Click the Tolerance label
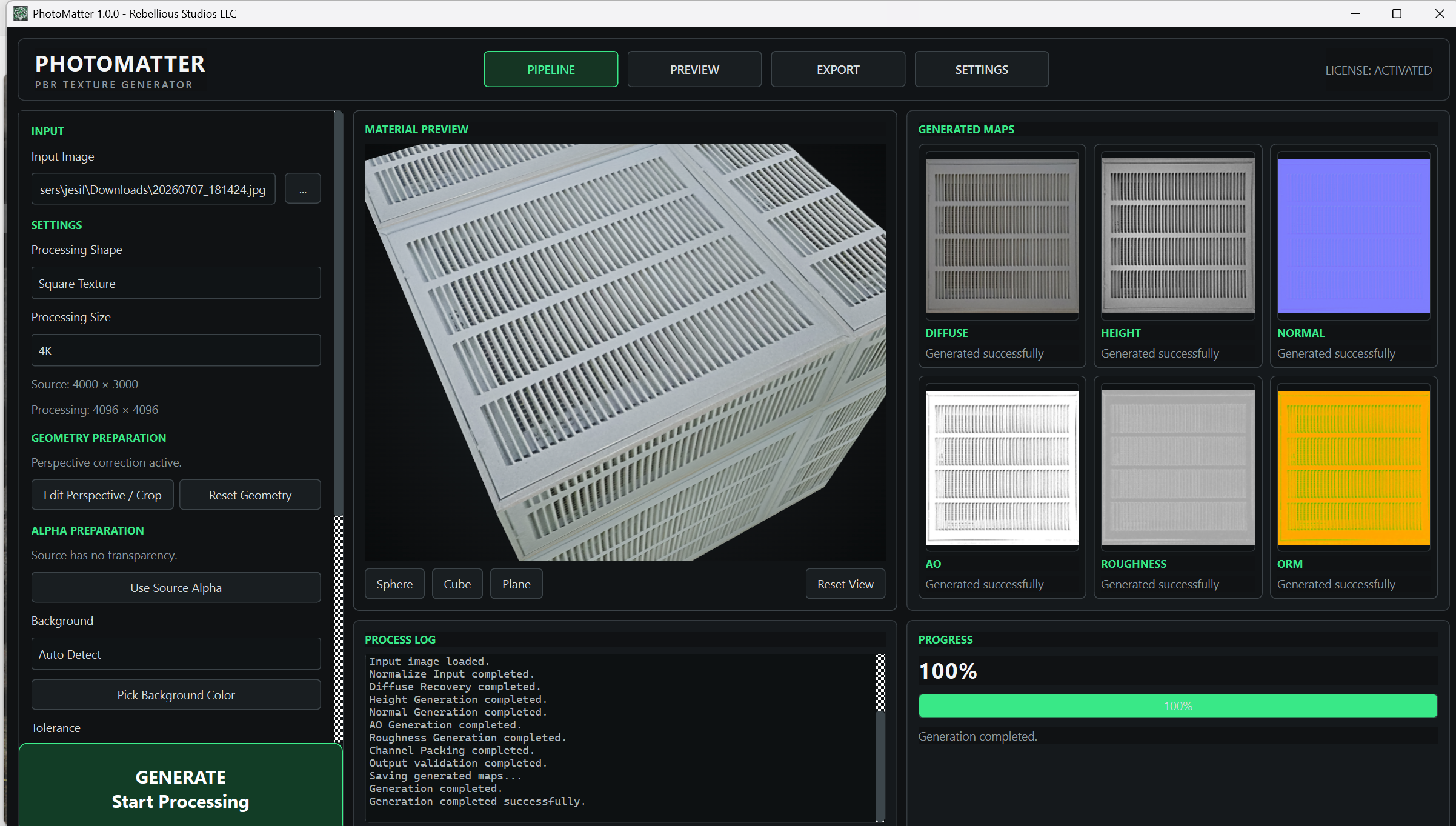This screenshot has width=1456, height=826. click(x=56, y=728)
